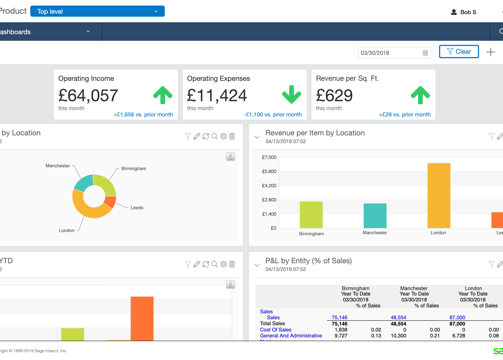
Task: Click the Clear filter button
Action: (459, 52)
